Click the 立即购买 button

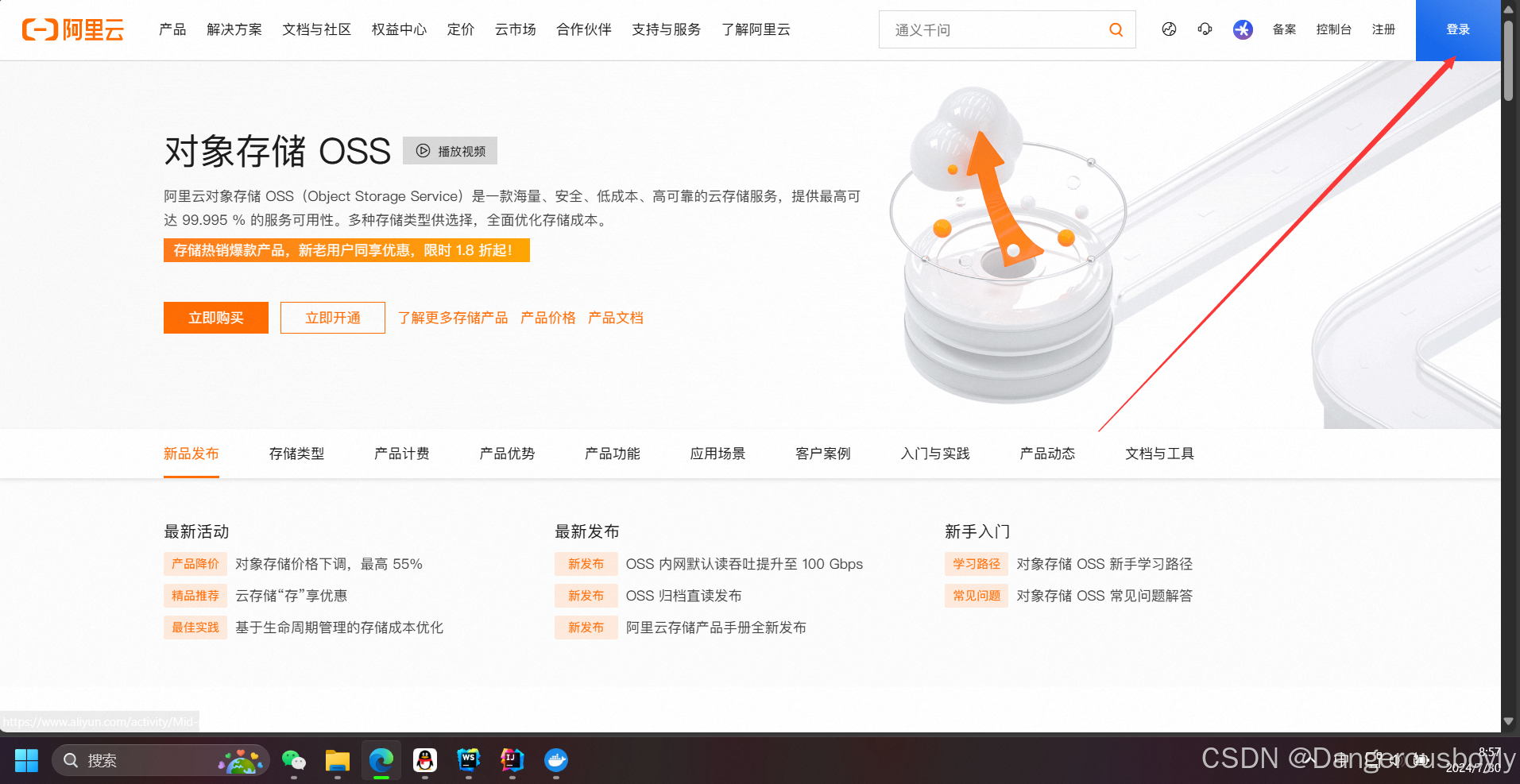click(215, 317)
